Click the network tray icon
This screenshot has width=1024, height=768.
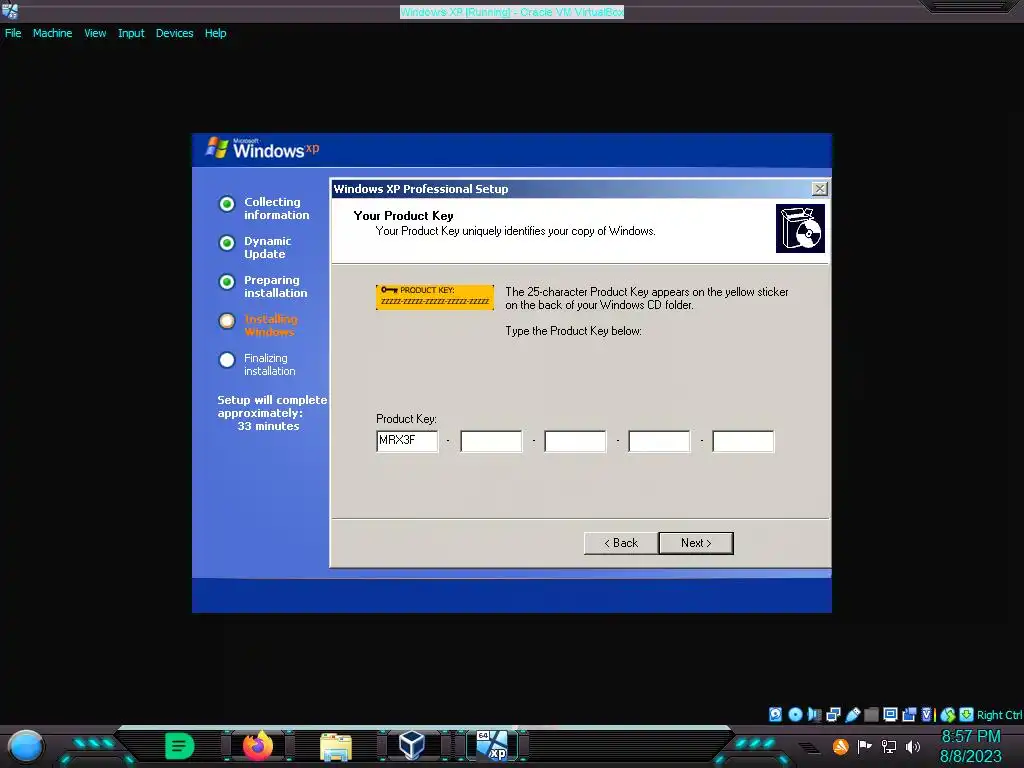pos(889,746)
